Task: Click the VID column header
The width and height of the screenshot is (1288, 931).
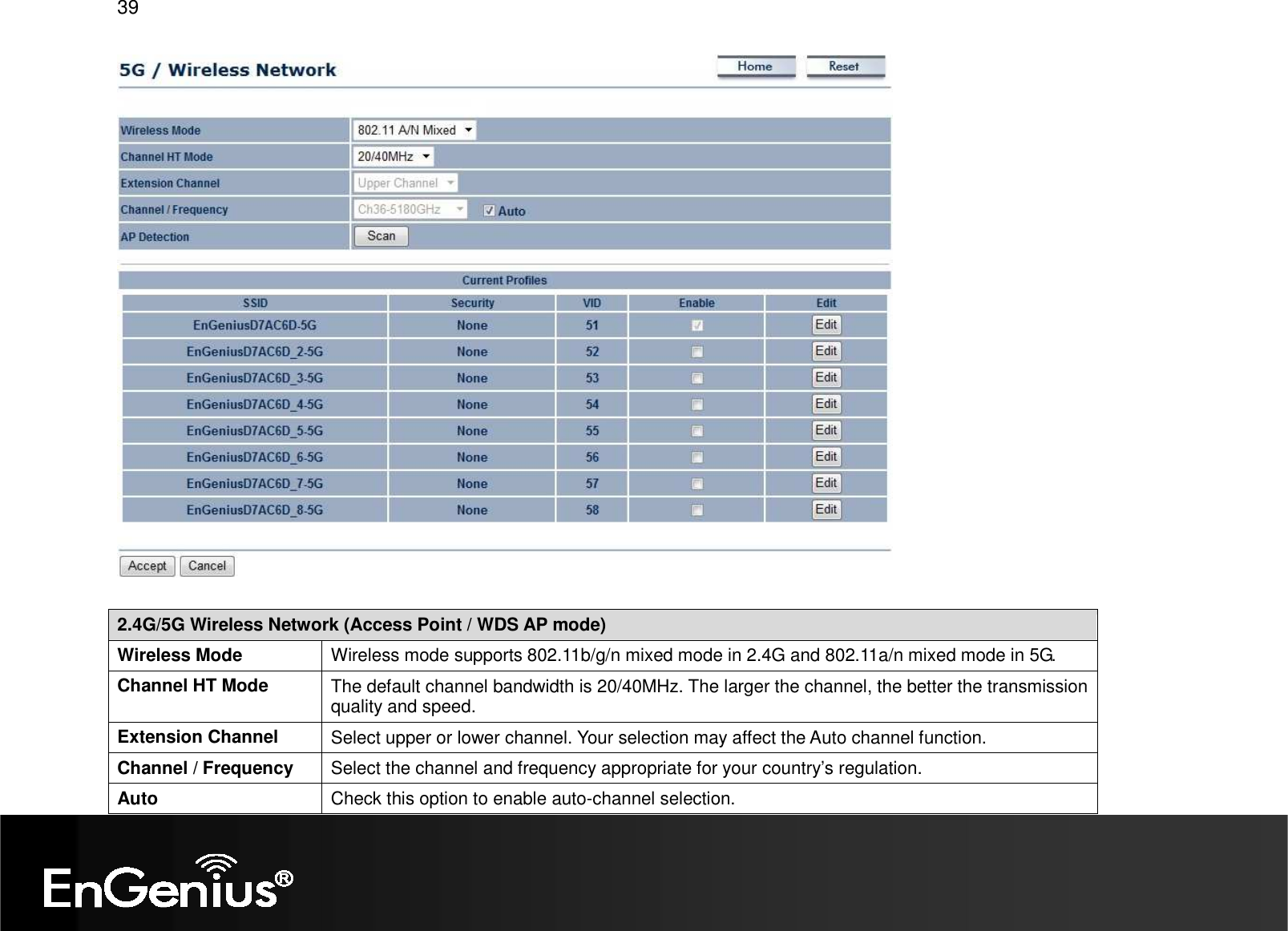Action: (592, 303)
